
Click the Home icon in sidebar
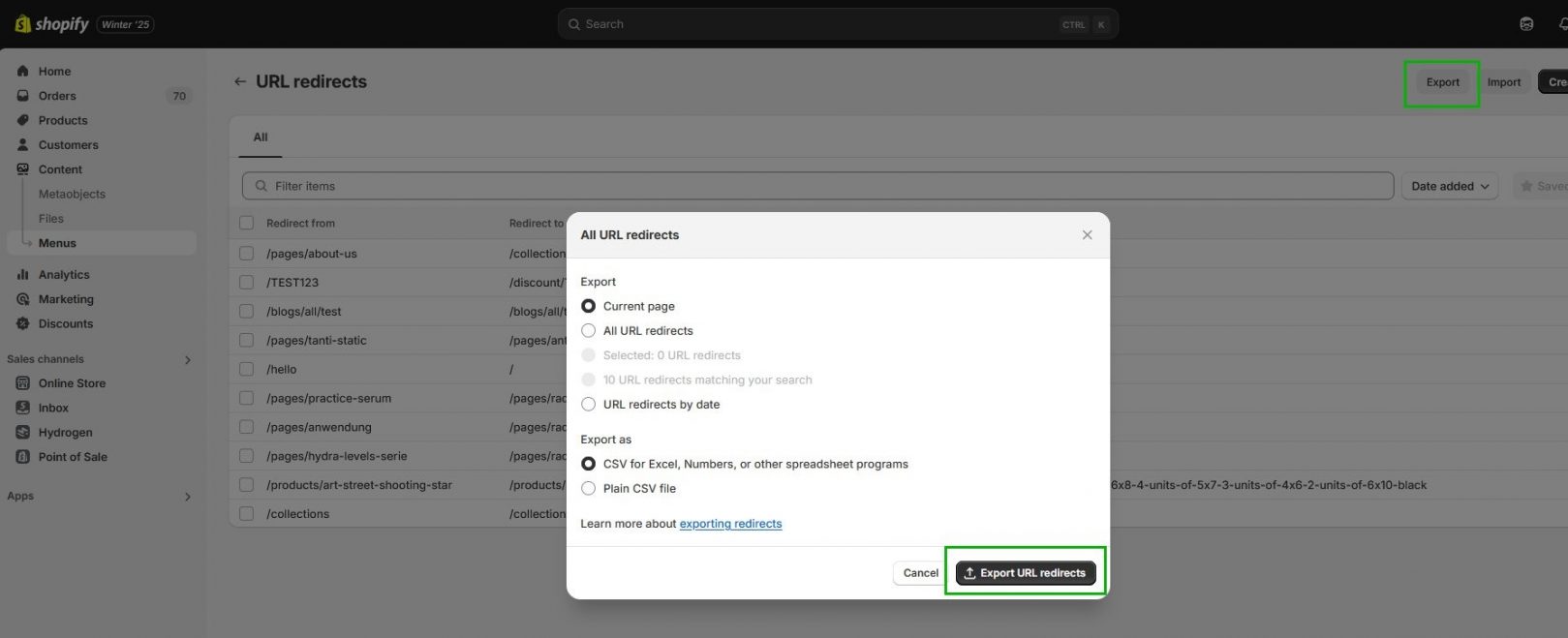(22, 71)
